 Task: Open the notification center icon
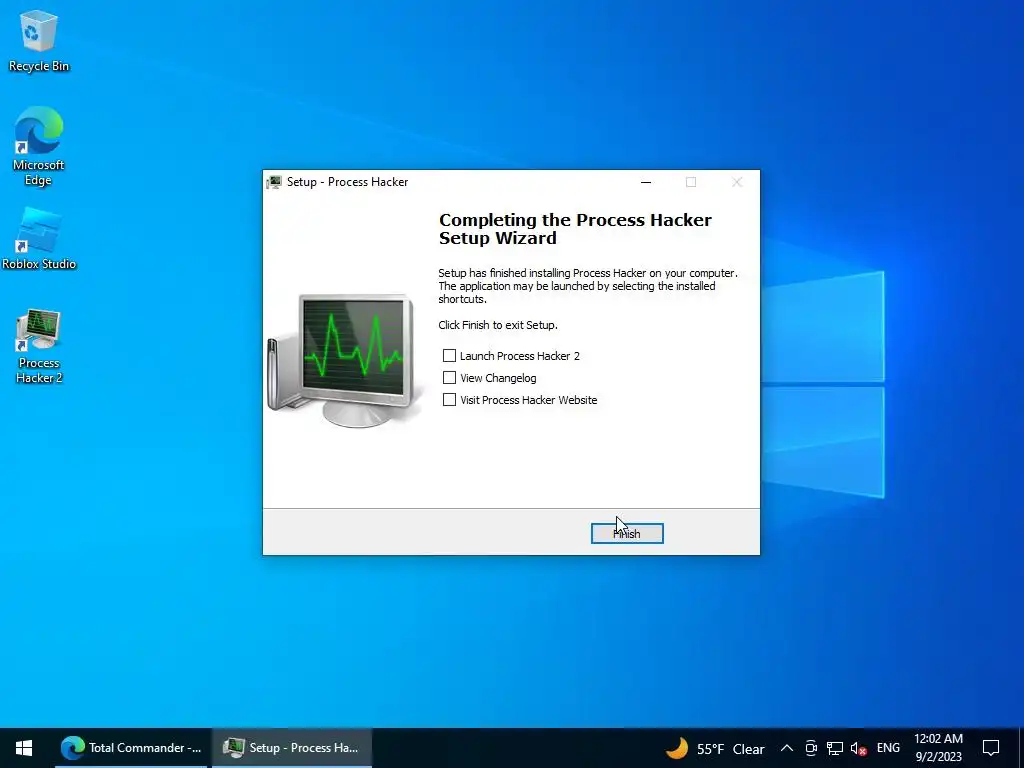[991, 748]
